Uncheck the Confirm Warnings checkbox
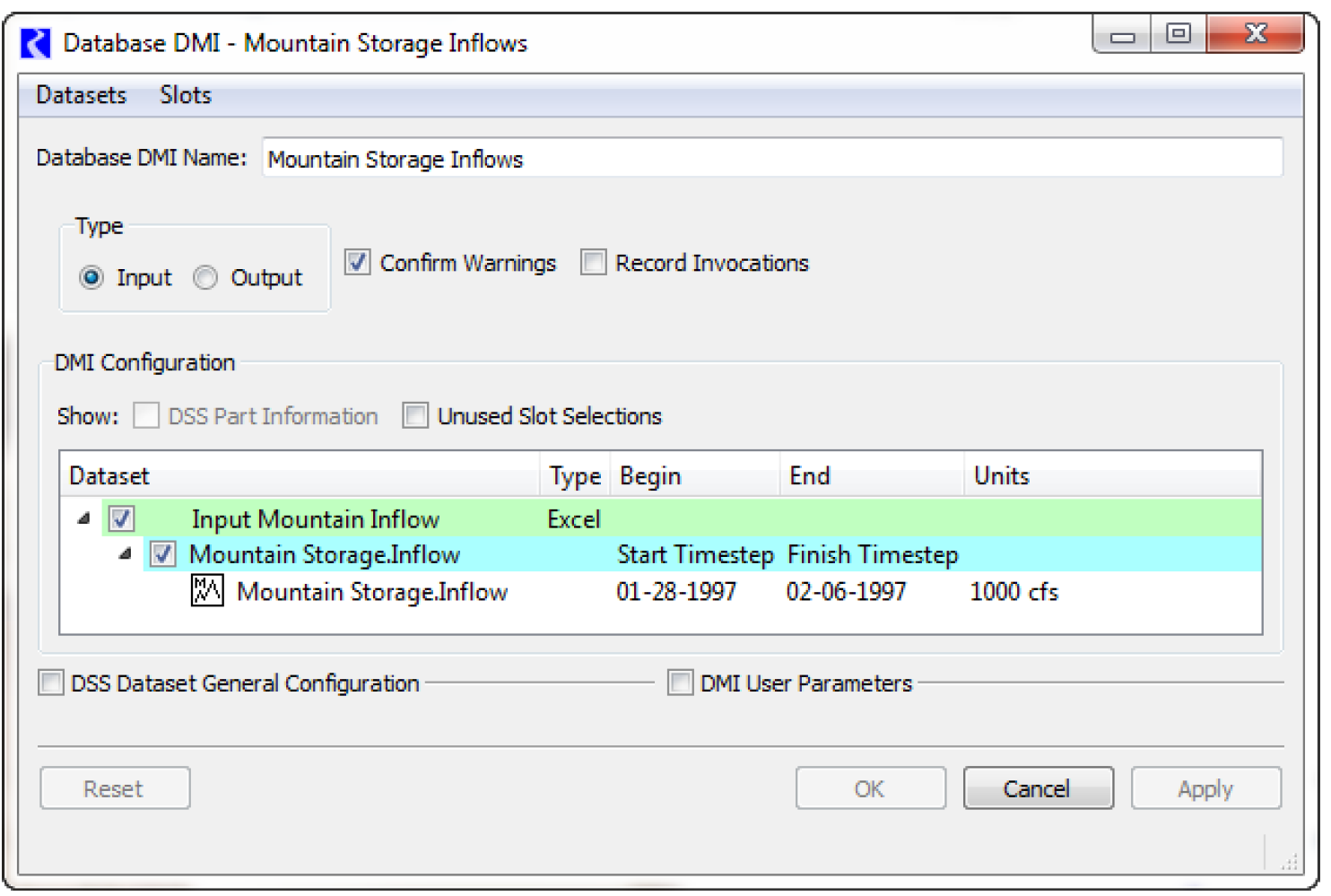Viewport: 1331px width, 896px height. pos(358,263)
